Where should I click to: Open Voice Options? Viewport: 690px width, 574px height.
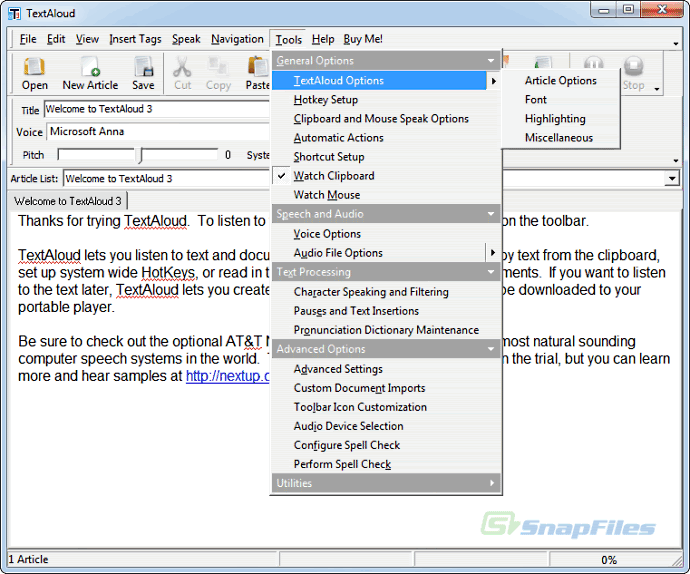pyautogui.click(x=386, y=234)
